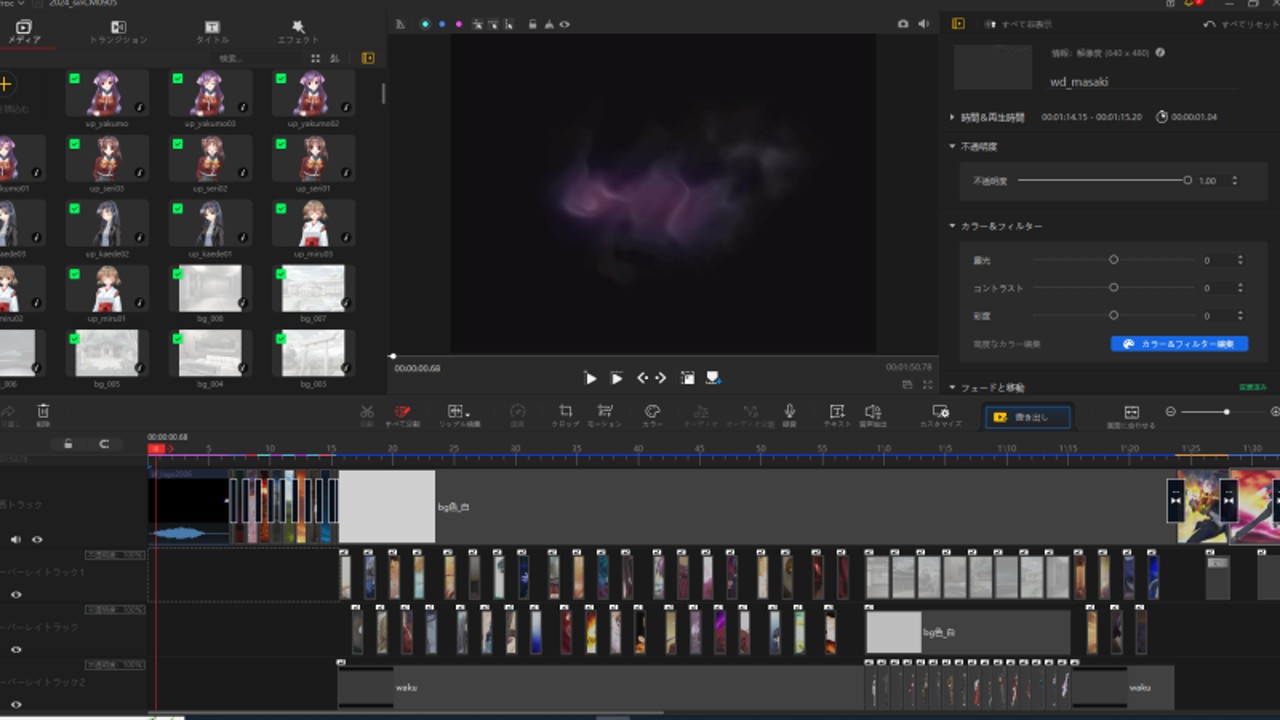
Task: Open the カスタマイズ customize toolbar icon
Action: [940, 414]
